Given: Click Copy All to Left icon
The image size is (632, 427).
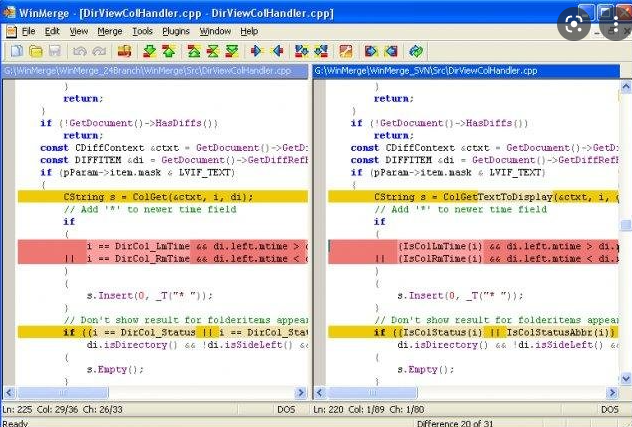Looking at the screenshot, I should [391, 51].
